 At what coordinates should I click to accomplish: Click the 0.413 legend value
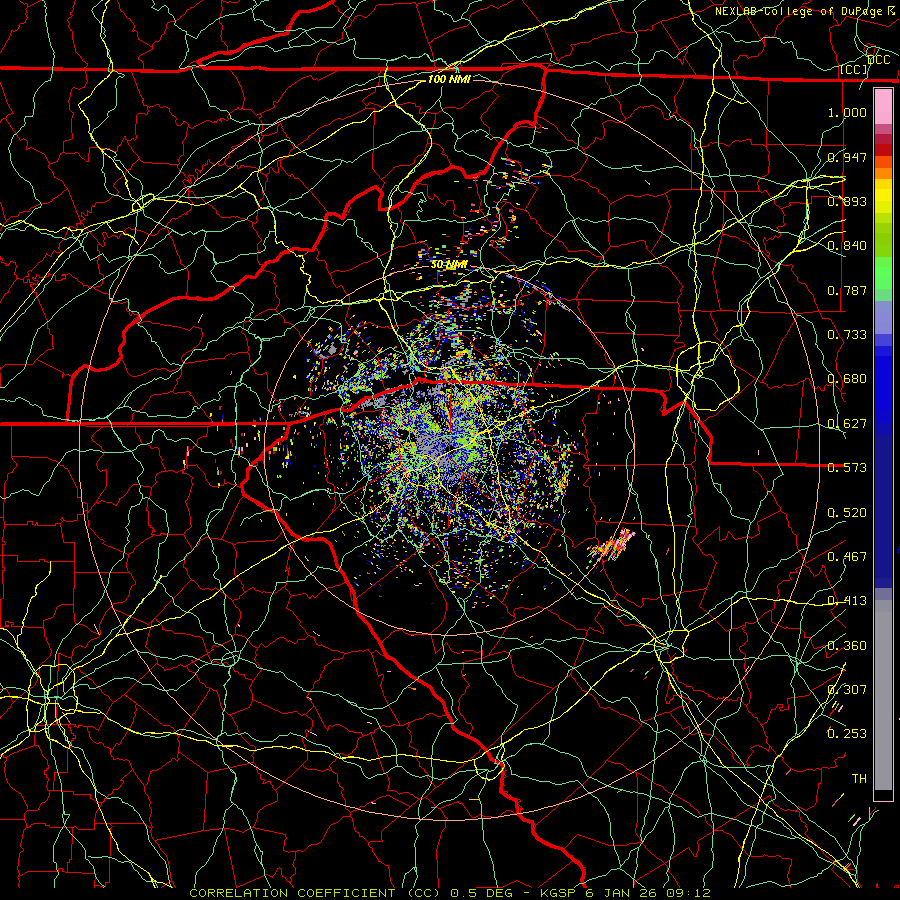point(847,601)
